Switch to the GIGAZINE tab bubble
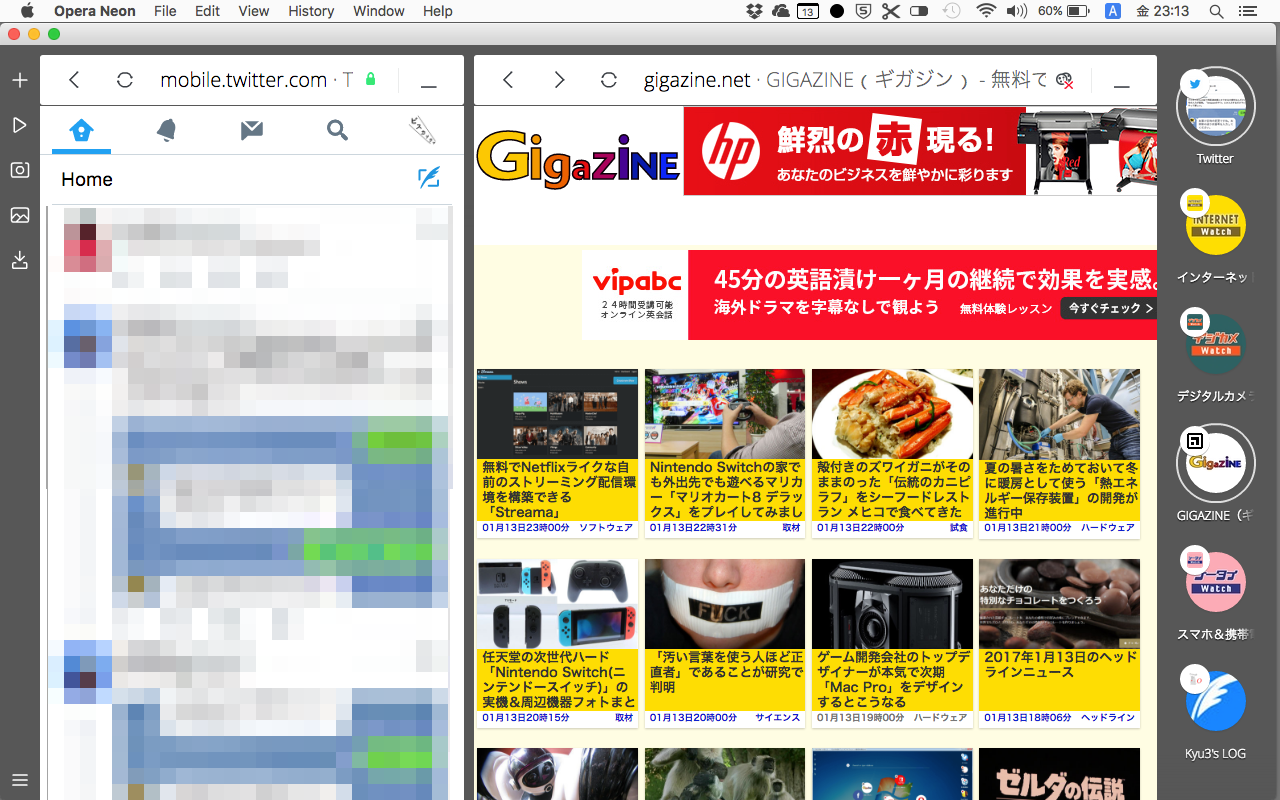 pyautogui.click(x=1215, y=462)
